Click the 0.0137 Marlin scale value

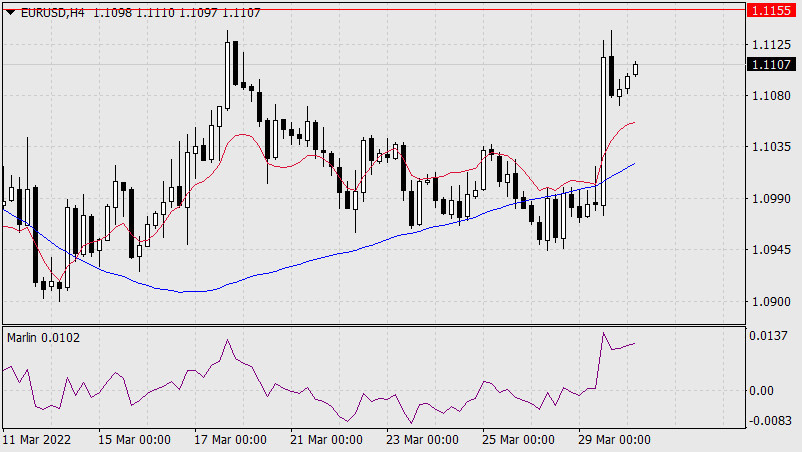[768, 335]
